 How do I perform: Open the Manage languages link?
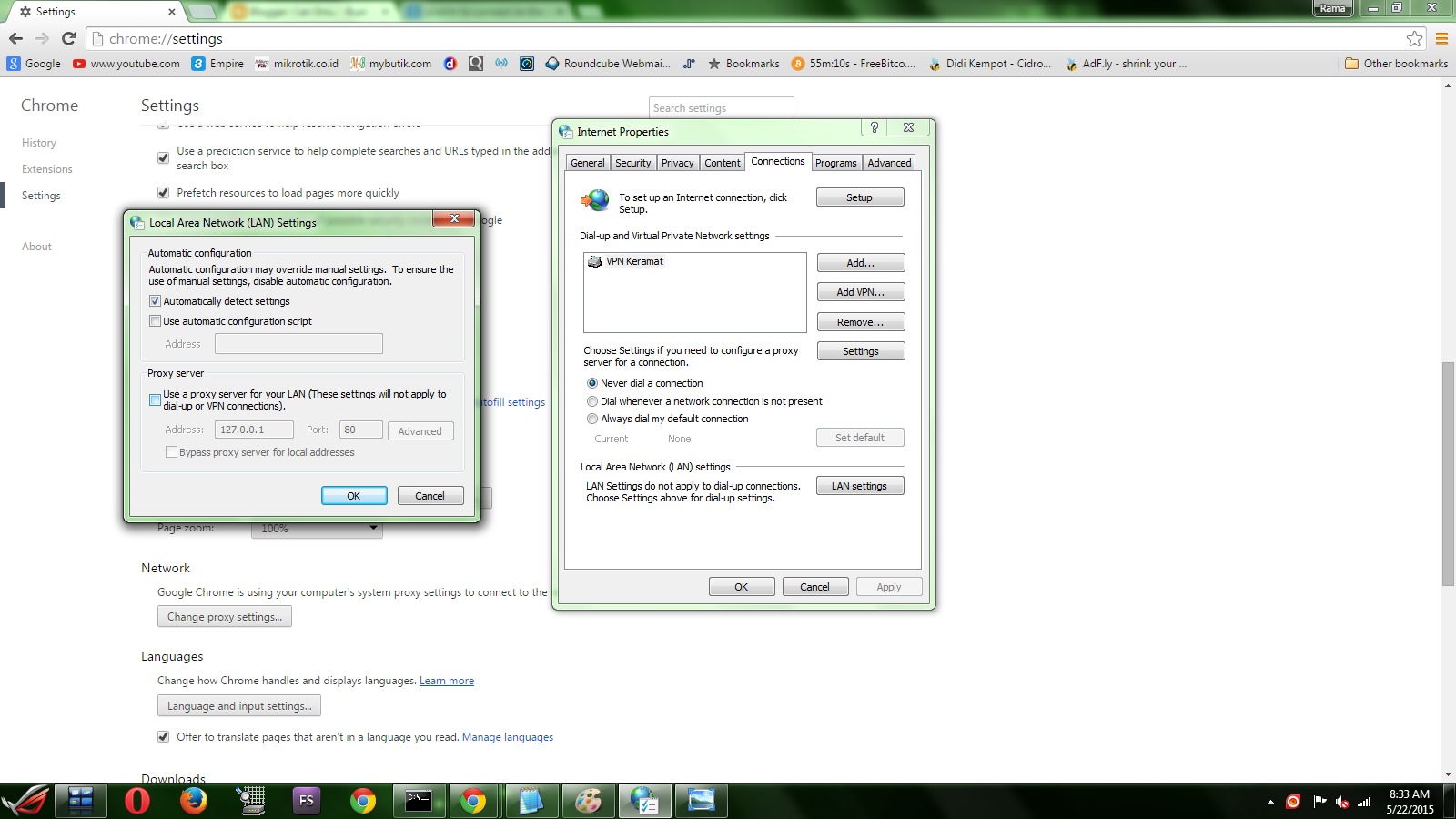pyautogui.click(x=508, y=737)
